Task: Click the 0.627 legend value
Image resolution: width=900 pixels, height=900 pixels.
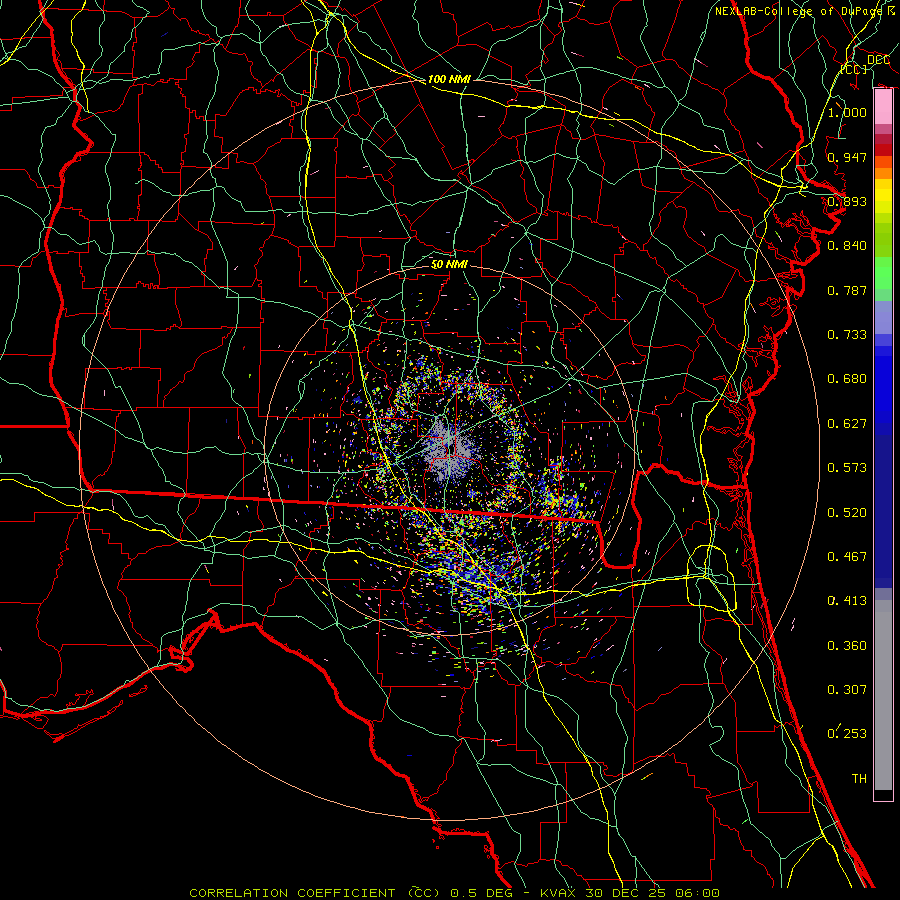Action: pos(847,424)
